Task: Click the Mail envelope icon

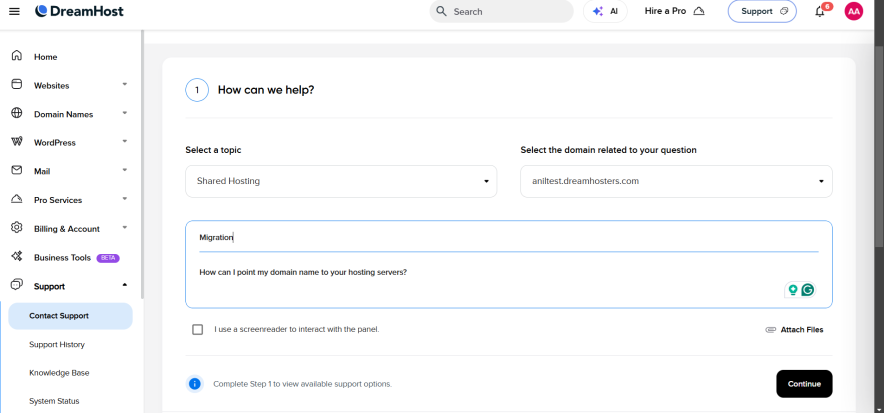Action: (x=17, y=170)
